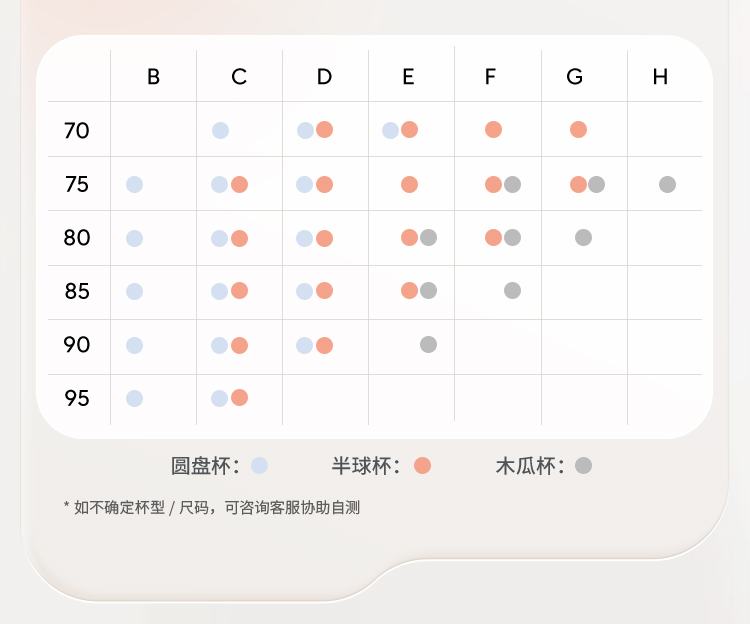
Task: Click the orange dot in 95 C cell
Action: [239, 397]
